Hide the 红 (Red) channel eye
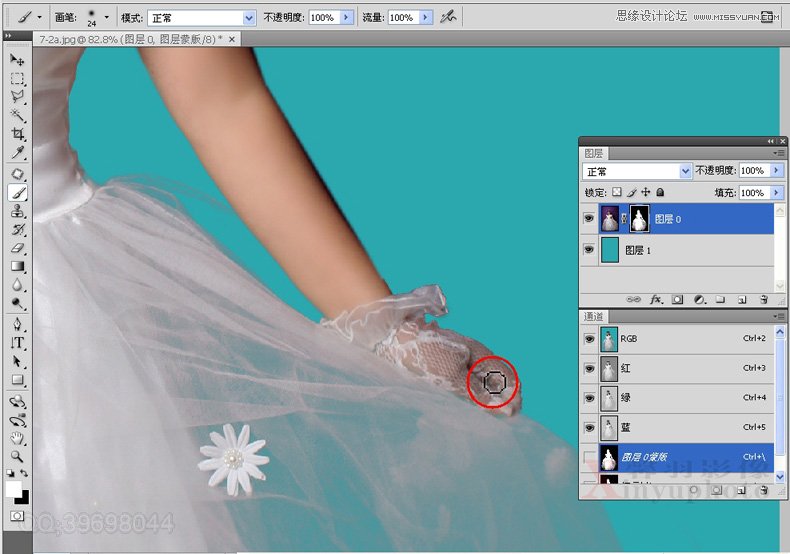790x554 pixels. tap(590, 369)
